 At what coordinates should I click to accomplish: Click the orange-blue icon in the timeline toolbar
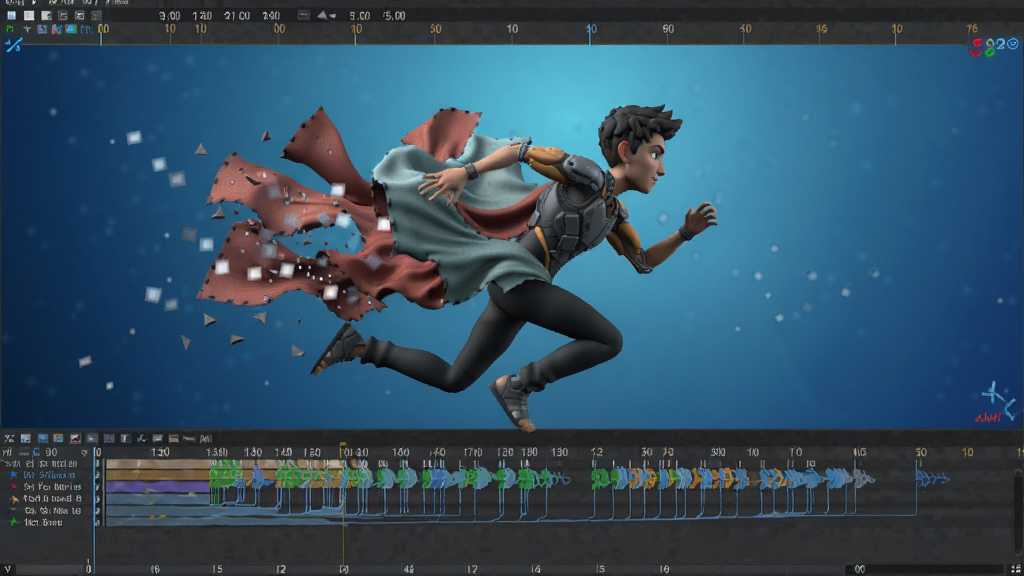click(x=58, y=438)
